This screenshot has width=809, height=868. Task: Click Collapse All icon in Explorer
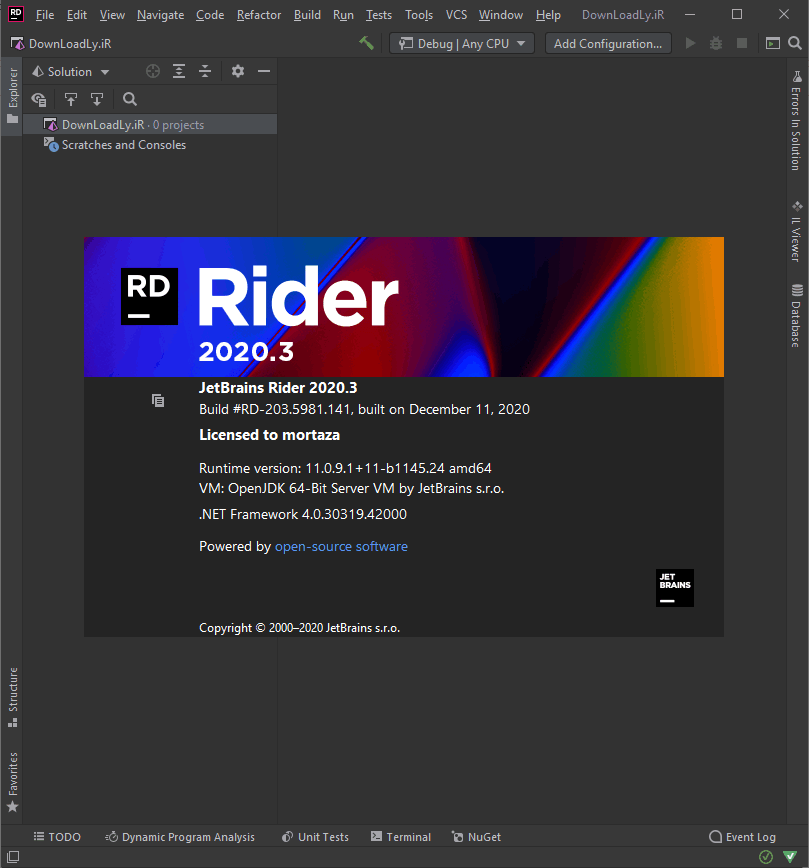click(205, 71)
